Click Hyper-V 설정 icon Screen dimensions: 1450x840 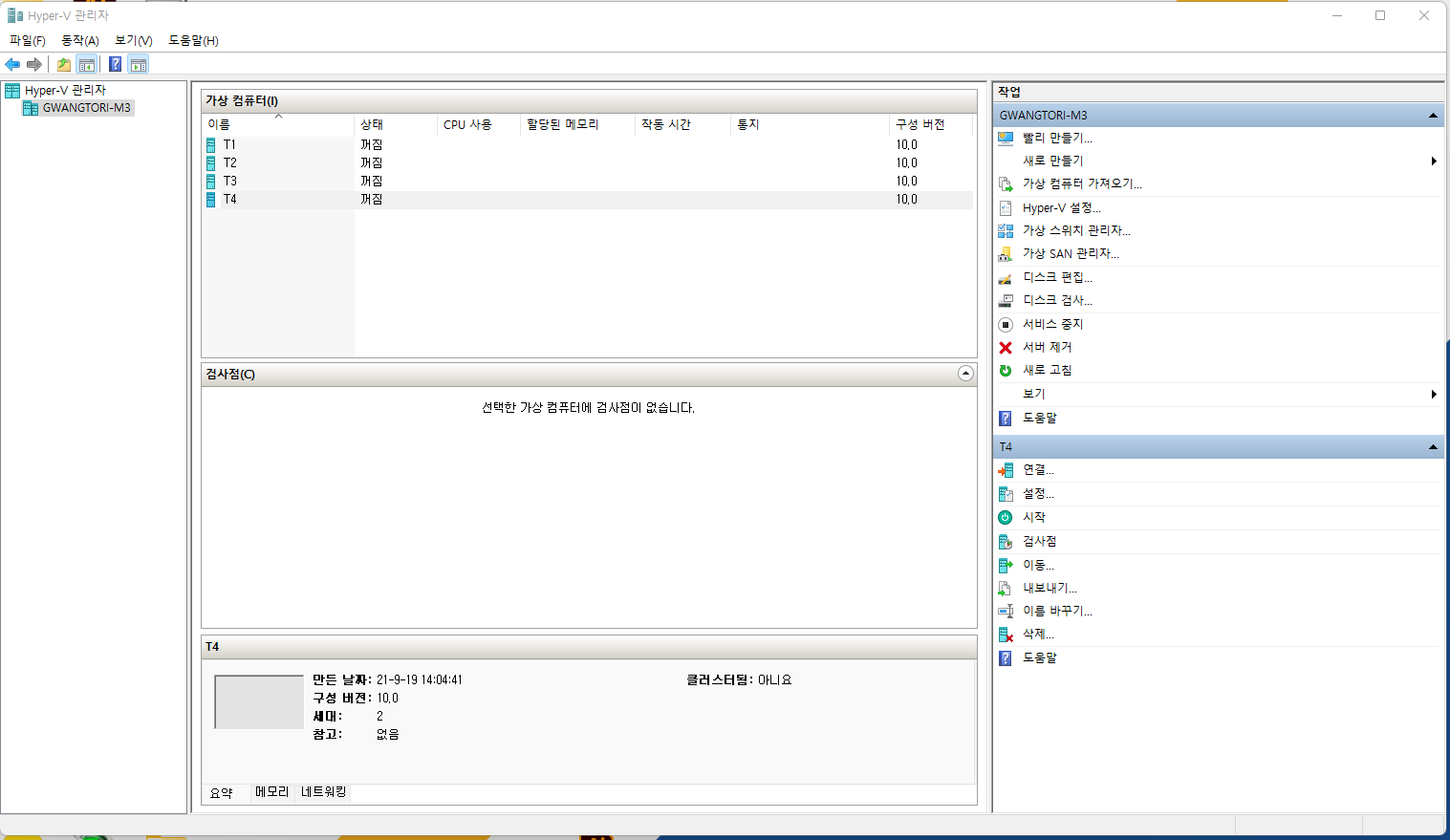[1006, 207]
